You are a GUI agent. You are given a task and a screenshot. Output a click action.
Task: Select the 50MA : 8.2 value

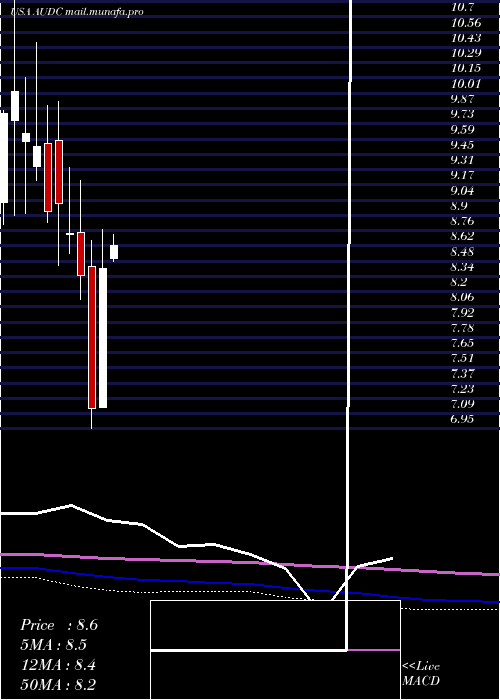(x=58, y=685)
